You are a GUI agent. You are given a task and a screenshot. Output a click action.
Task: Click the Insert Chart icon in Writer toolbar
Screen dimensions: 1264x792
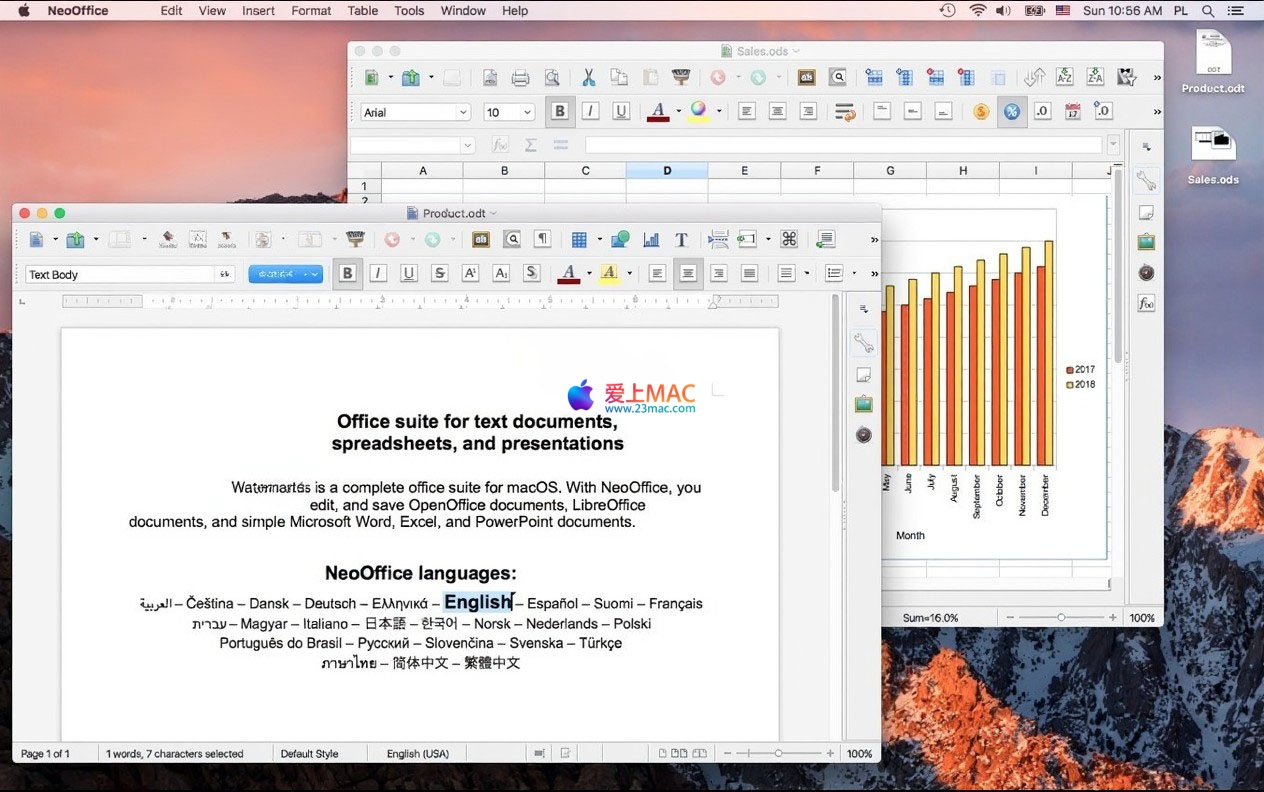[x=651, y=239]
